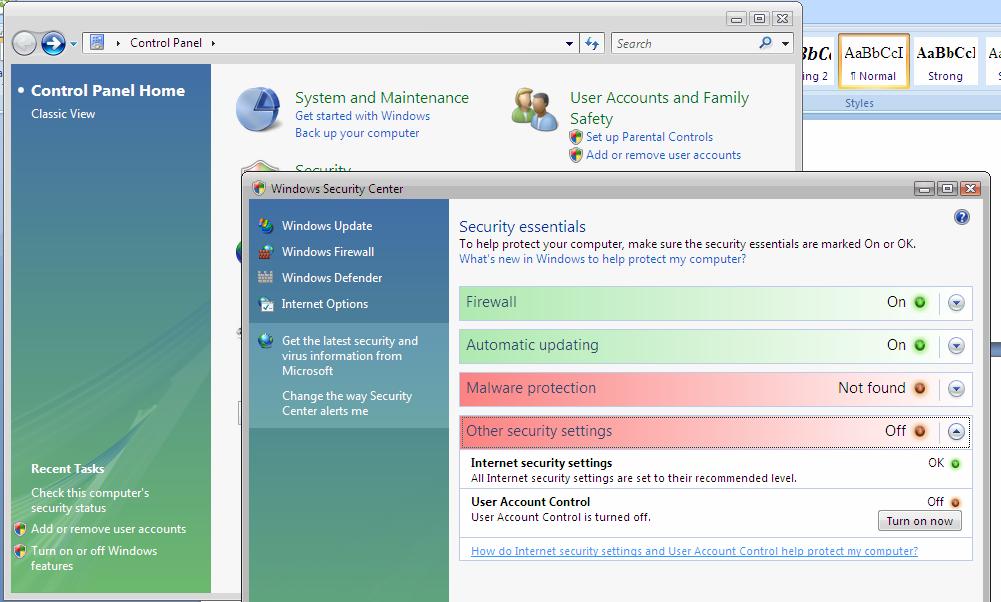Go forward with the blue arrow button
This screenshot has height=602, width=1001.
53,43
